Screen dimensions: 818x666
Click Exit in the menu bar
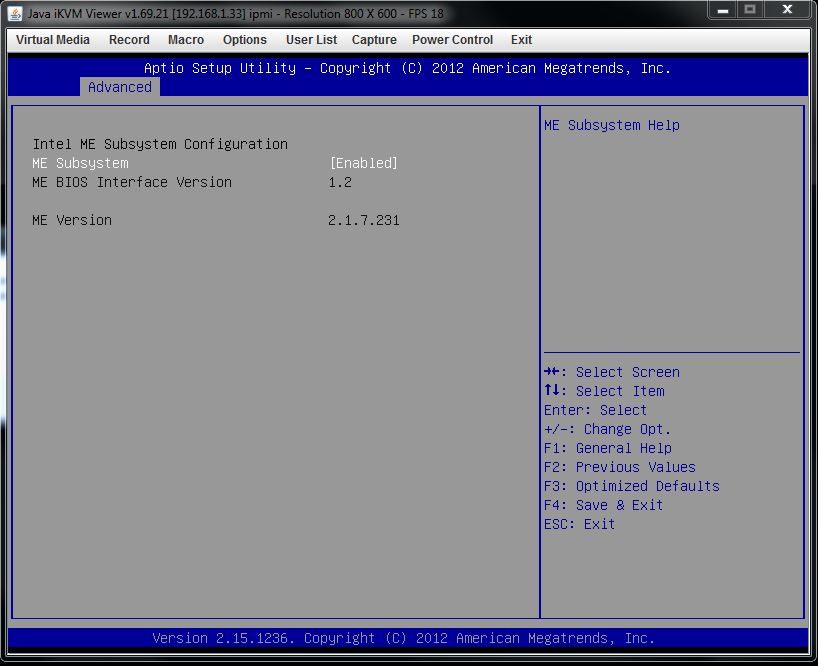tap(521, 40)
